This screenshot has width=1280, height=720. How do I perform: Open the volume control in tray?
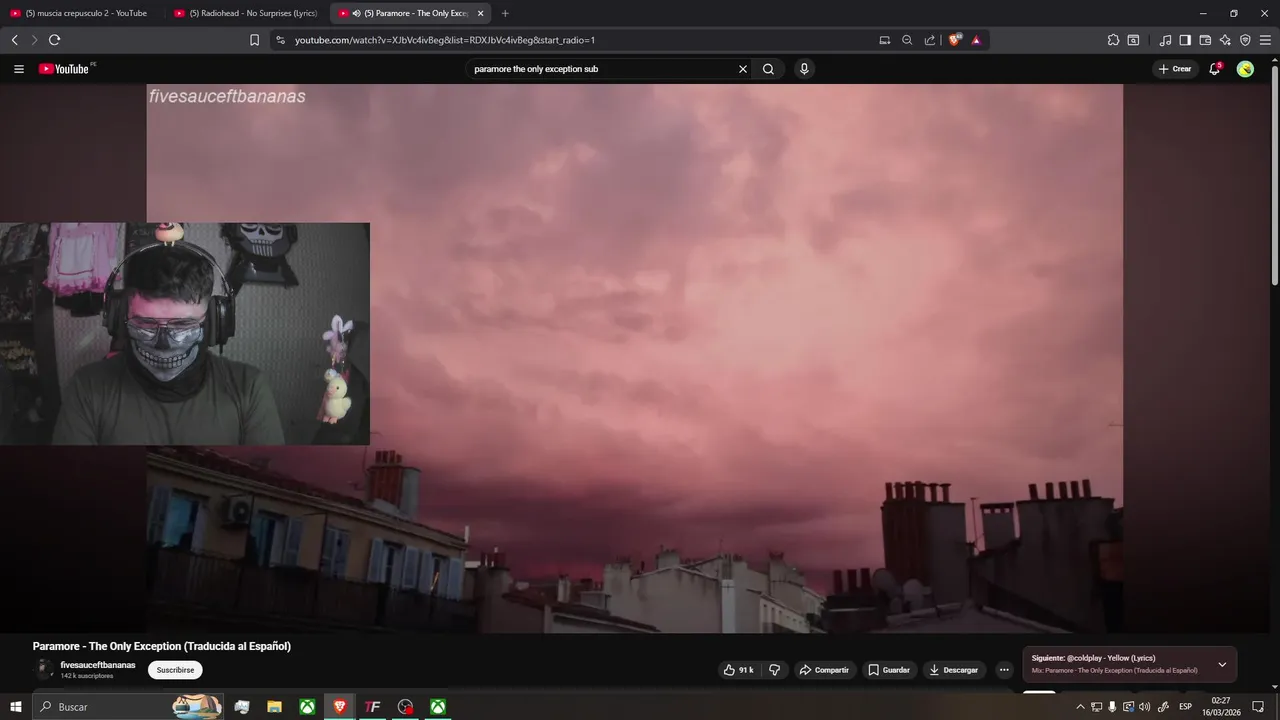(1145, 707)
